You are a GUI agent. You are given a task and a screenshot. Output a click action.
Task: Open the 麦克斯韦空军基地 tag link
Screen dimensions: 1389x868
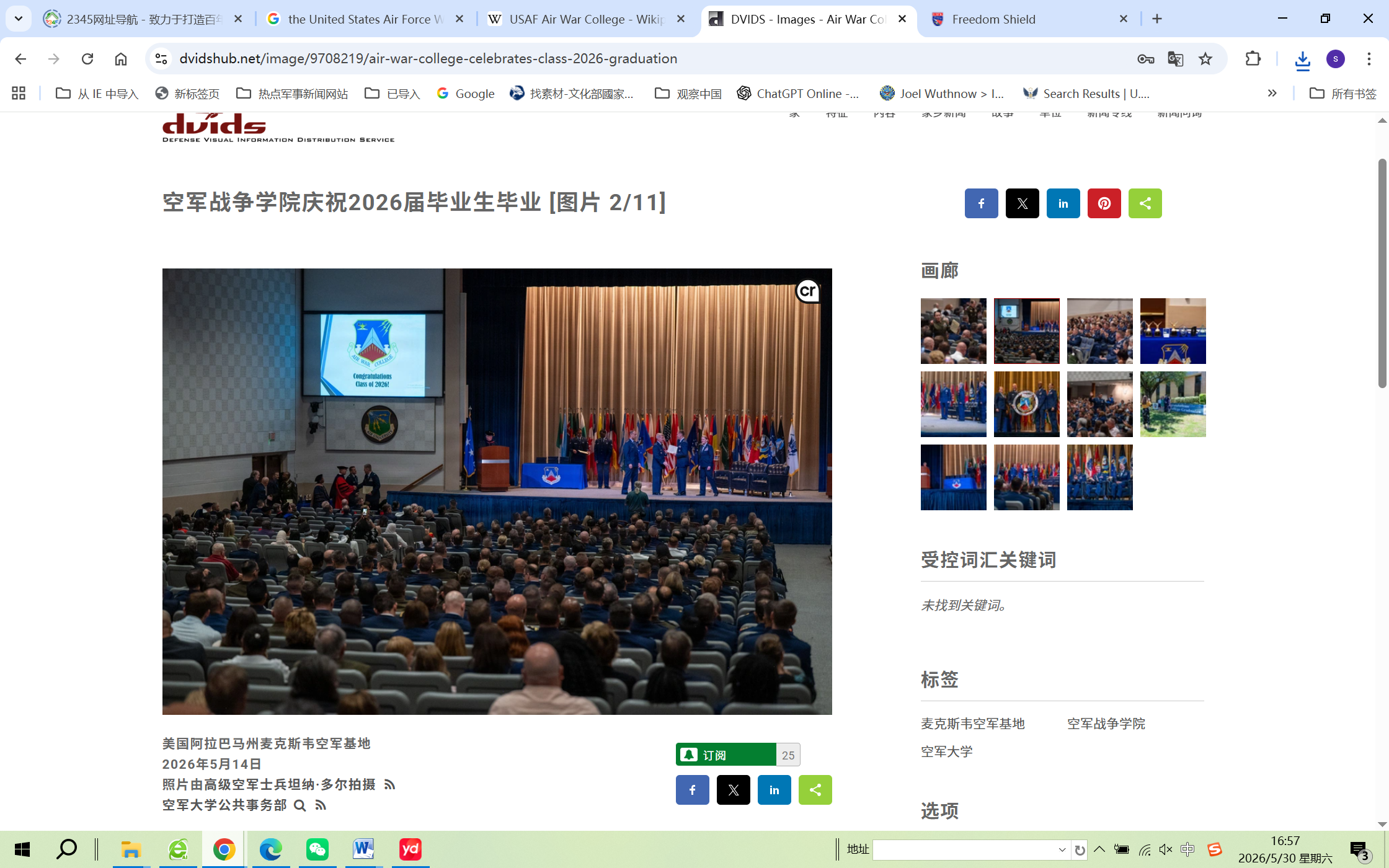pyautogui.click(x=972, y=724)
